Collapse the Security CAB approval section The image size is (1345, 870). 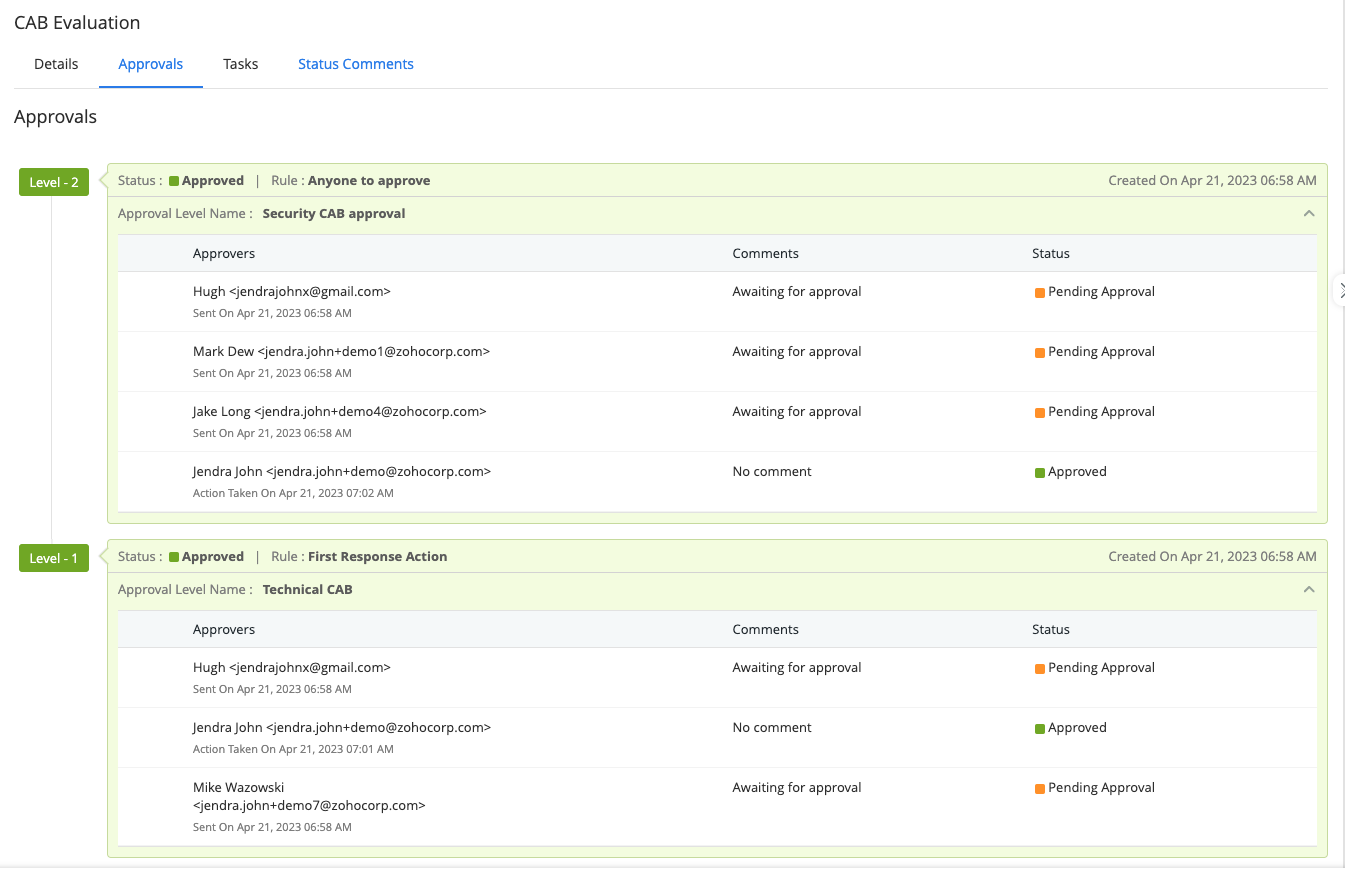coord(1309,213)
